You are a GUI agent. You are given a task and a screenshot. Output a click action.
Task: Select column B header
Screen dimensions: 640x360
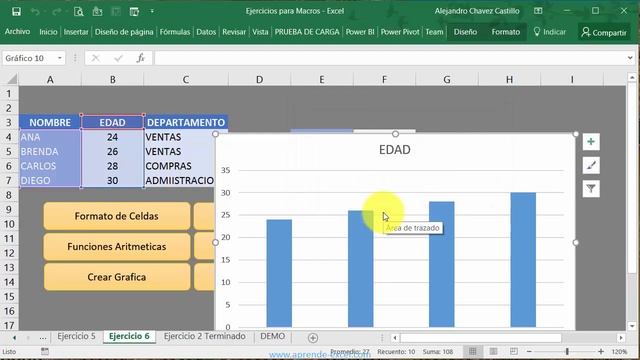click(113, 79)
